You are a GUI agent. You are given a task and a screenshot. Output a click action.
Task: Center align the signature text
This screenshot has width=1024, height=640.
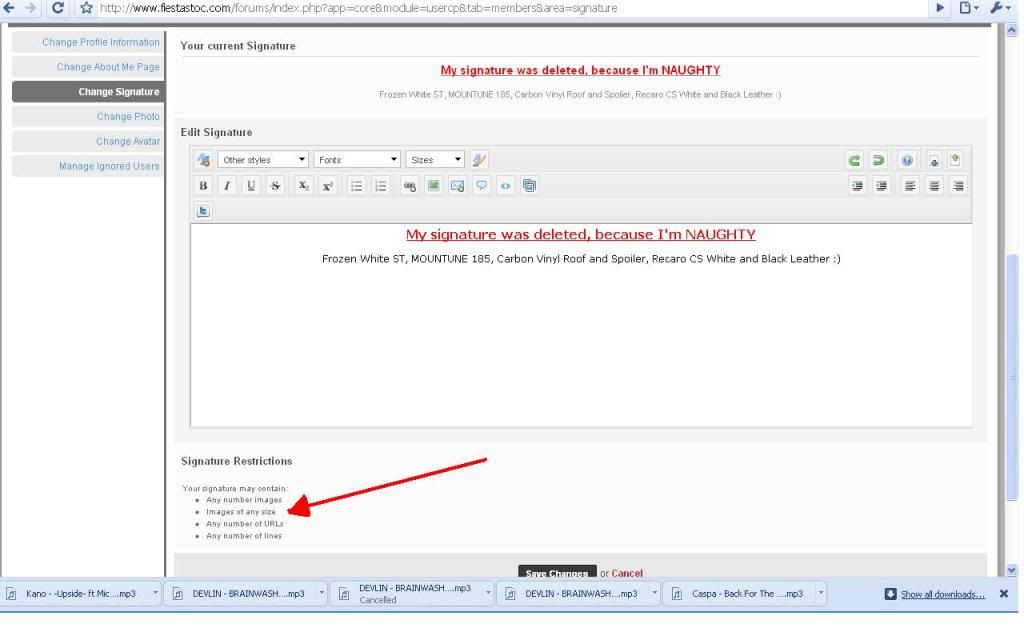click(934, 185)
